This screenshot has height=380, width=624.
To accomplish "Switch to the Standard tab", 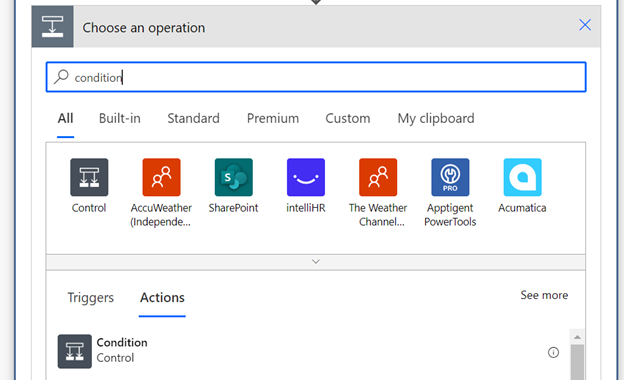I will click(193, 118).
